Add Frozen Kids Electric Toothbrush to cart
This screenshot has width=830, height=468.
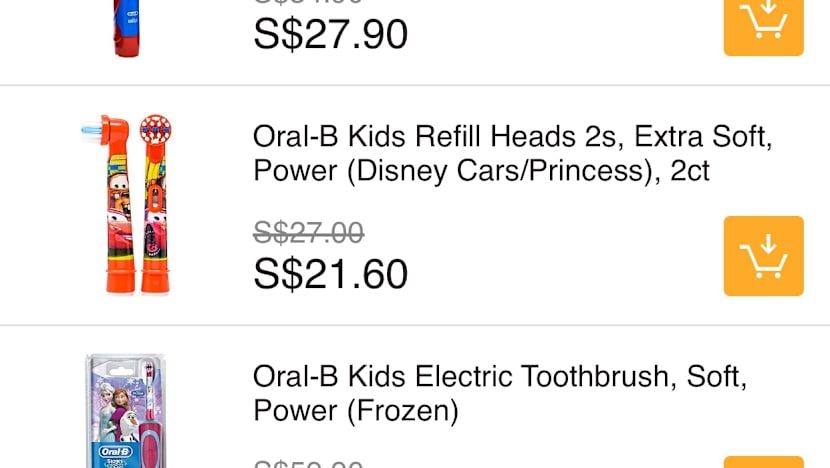coord(763,462)
